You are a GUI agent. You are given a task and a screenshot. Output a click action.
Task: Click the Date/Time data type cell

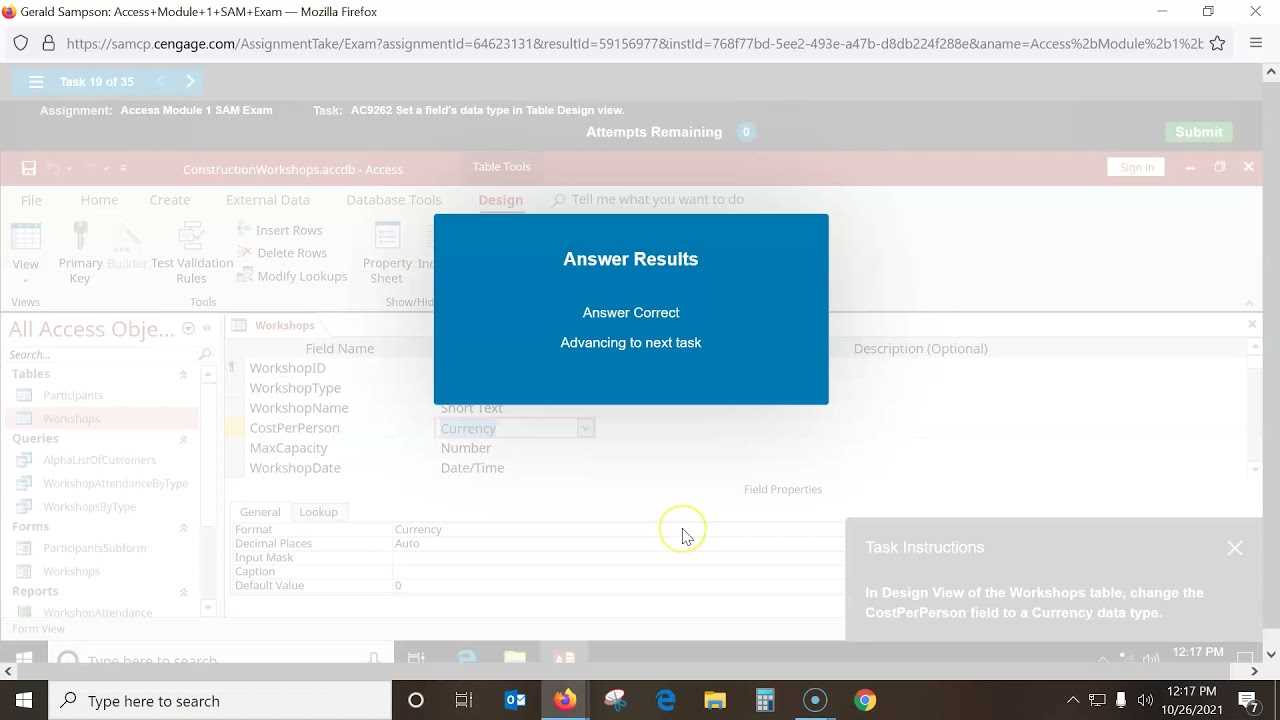[x=472, y=468]
